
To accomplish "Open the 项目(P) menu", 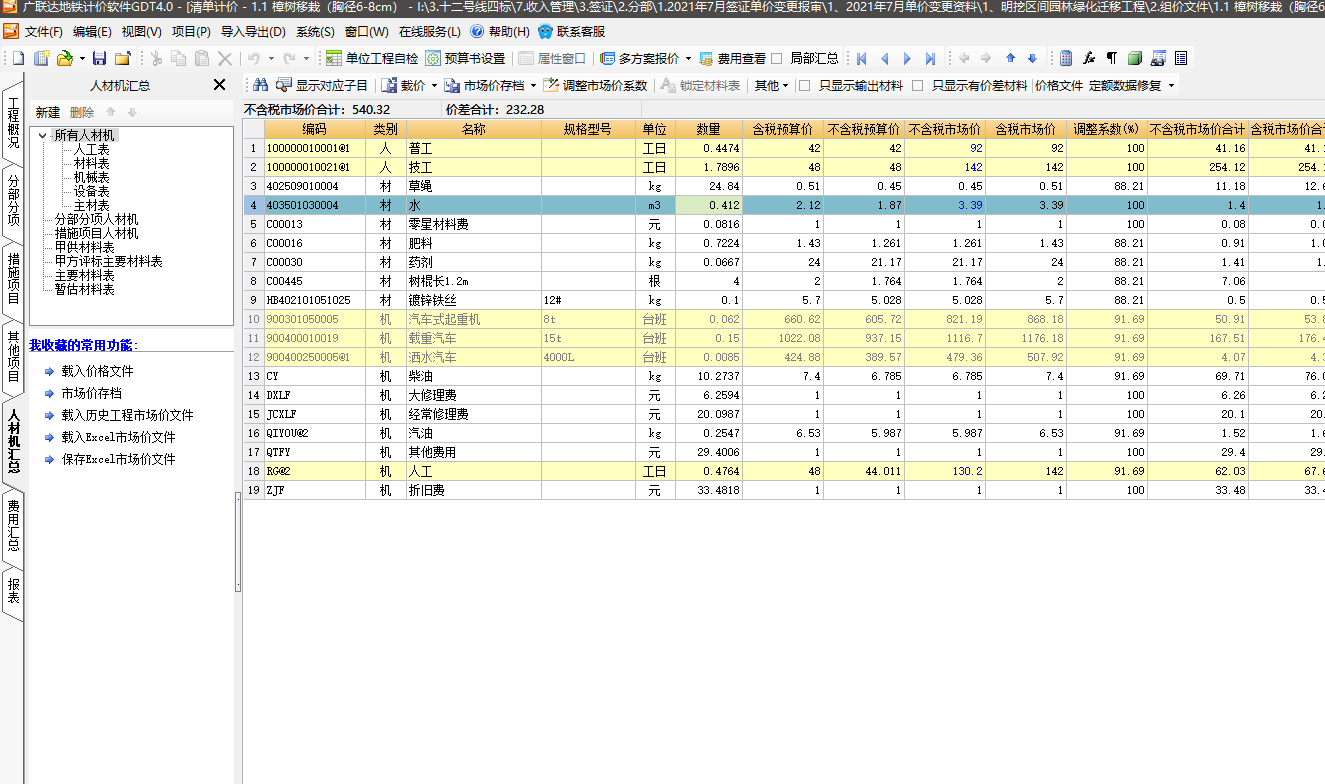I will (191, 32).
